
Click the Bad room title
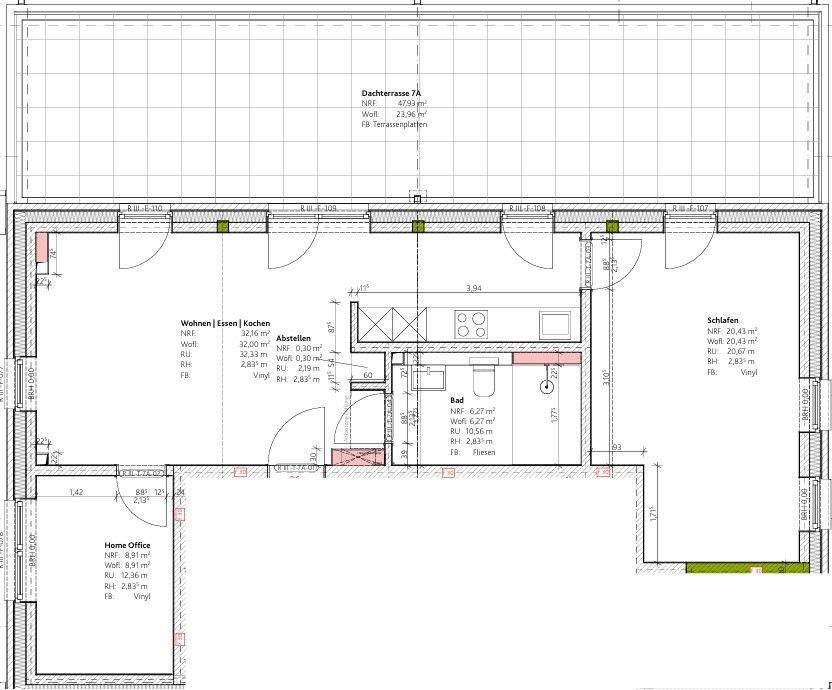coord(457,400)
